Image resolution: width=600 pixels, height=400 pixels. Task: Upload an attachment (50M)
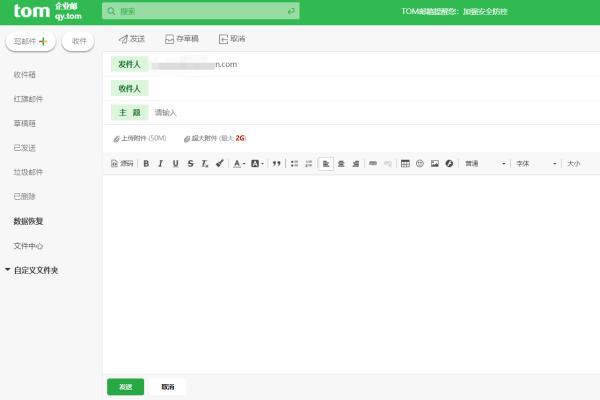click(x=140, y=139)
